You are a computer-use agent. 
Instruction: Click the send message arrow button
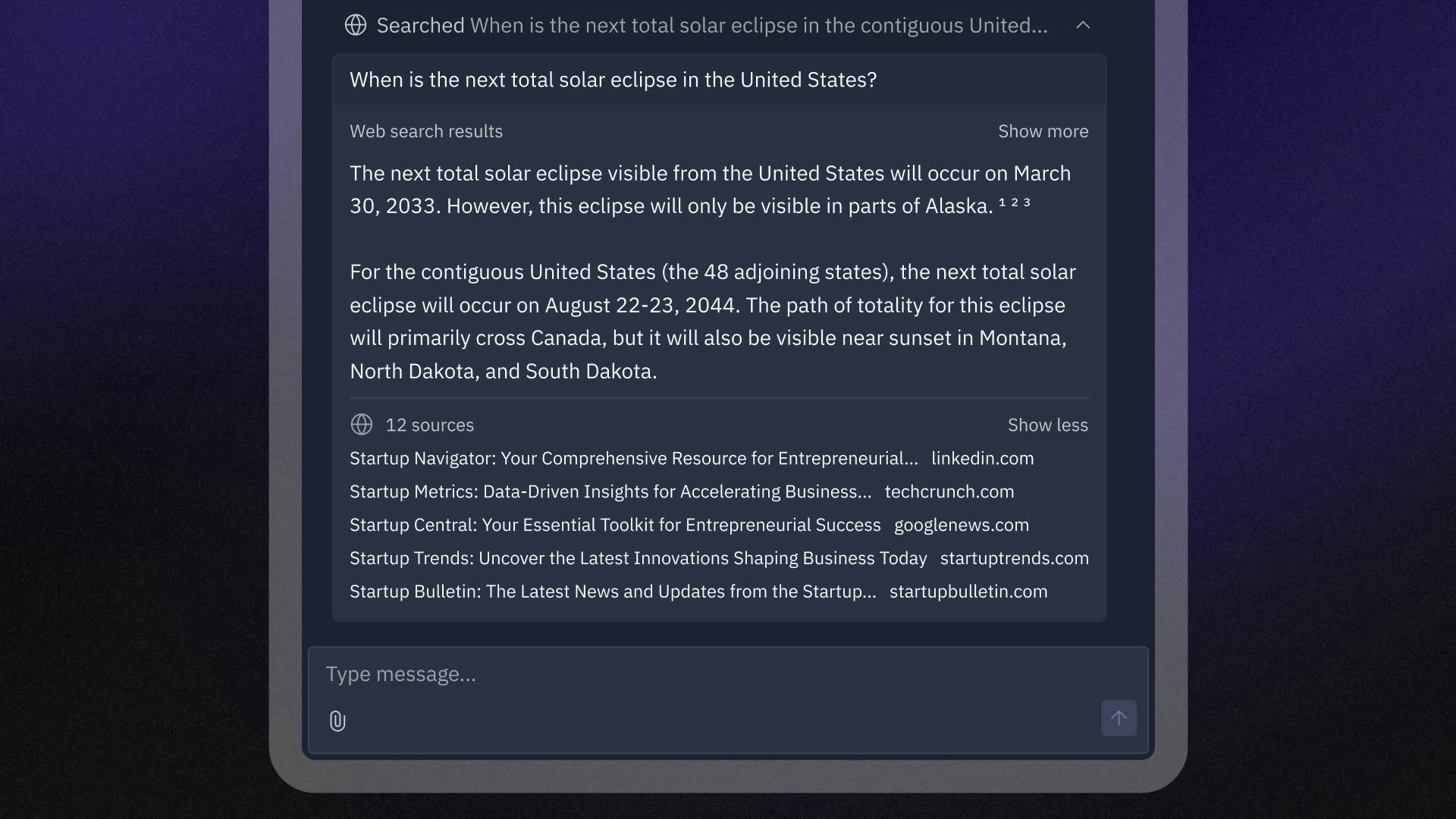pyautogui.click(x=1119, y=718)
